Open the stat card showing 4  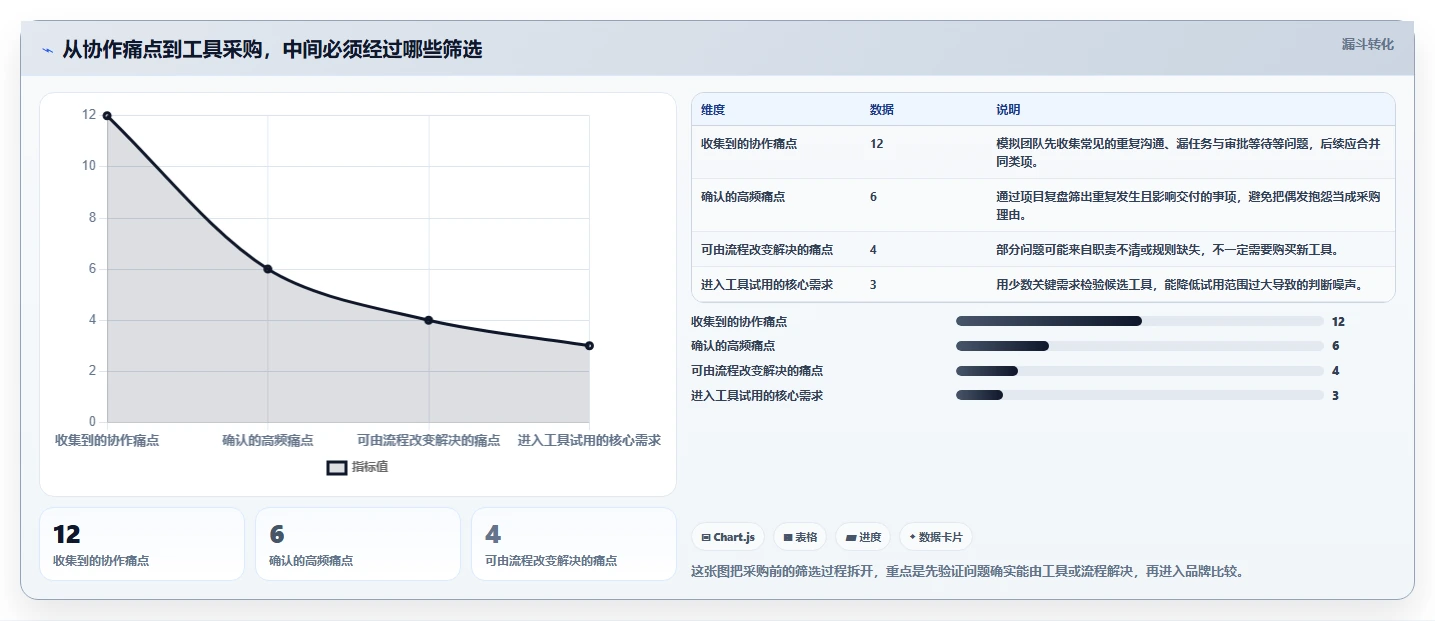[x=574, y=544]
